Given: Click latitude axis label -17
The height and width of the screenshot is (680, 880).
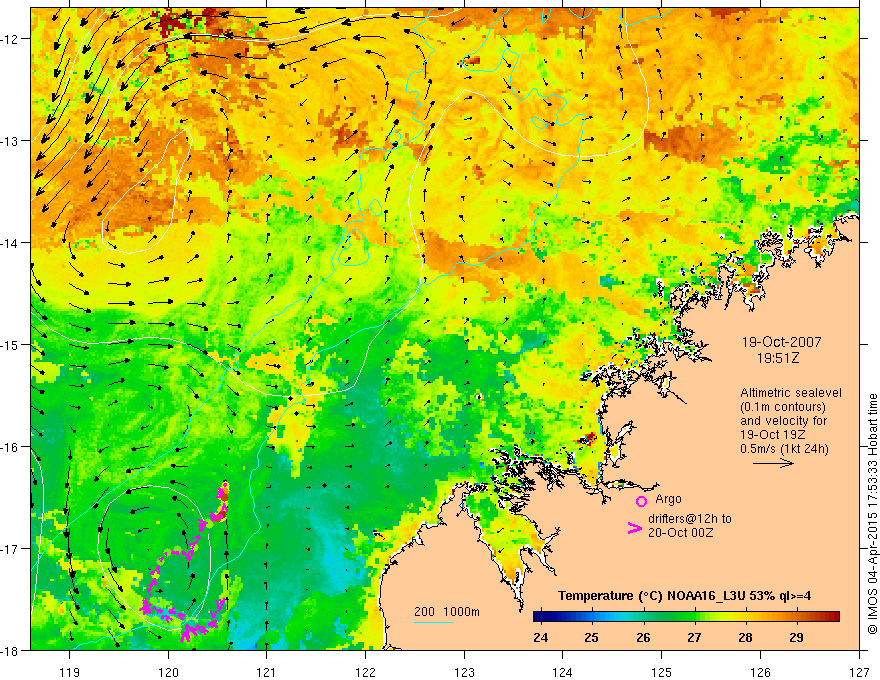Looking at the screenshot, I should tap(10, 549).
